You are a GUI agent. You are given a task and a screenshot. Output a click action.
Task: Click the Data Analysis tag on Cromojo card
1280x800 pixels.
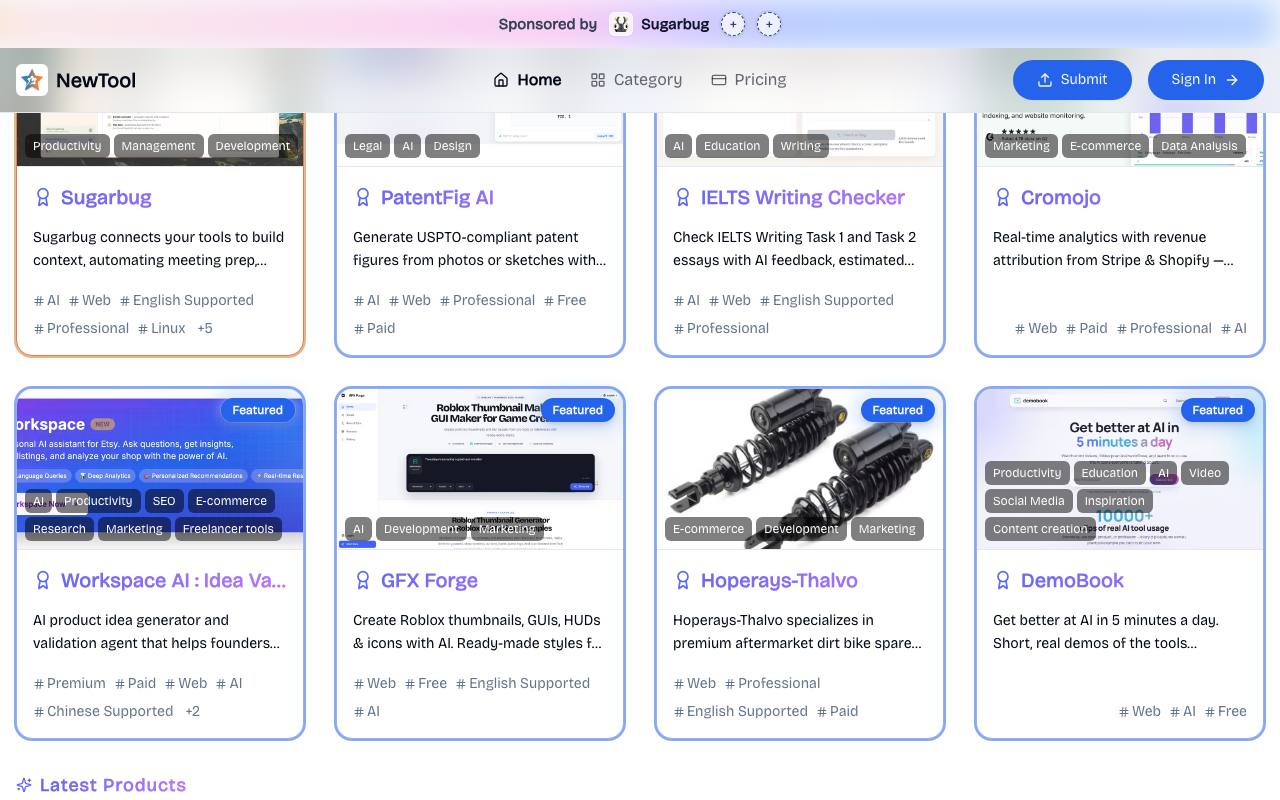(x=1199, y=146)
